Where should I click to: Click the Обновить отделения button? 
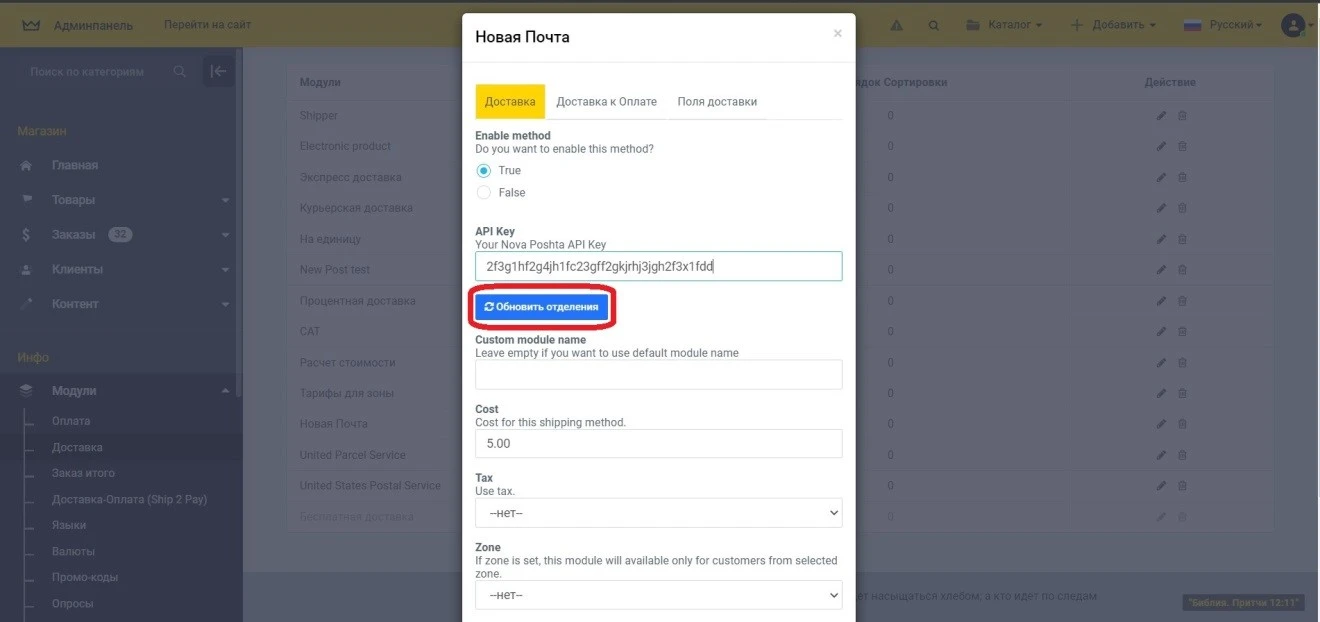click(x=541, y=307)
